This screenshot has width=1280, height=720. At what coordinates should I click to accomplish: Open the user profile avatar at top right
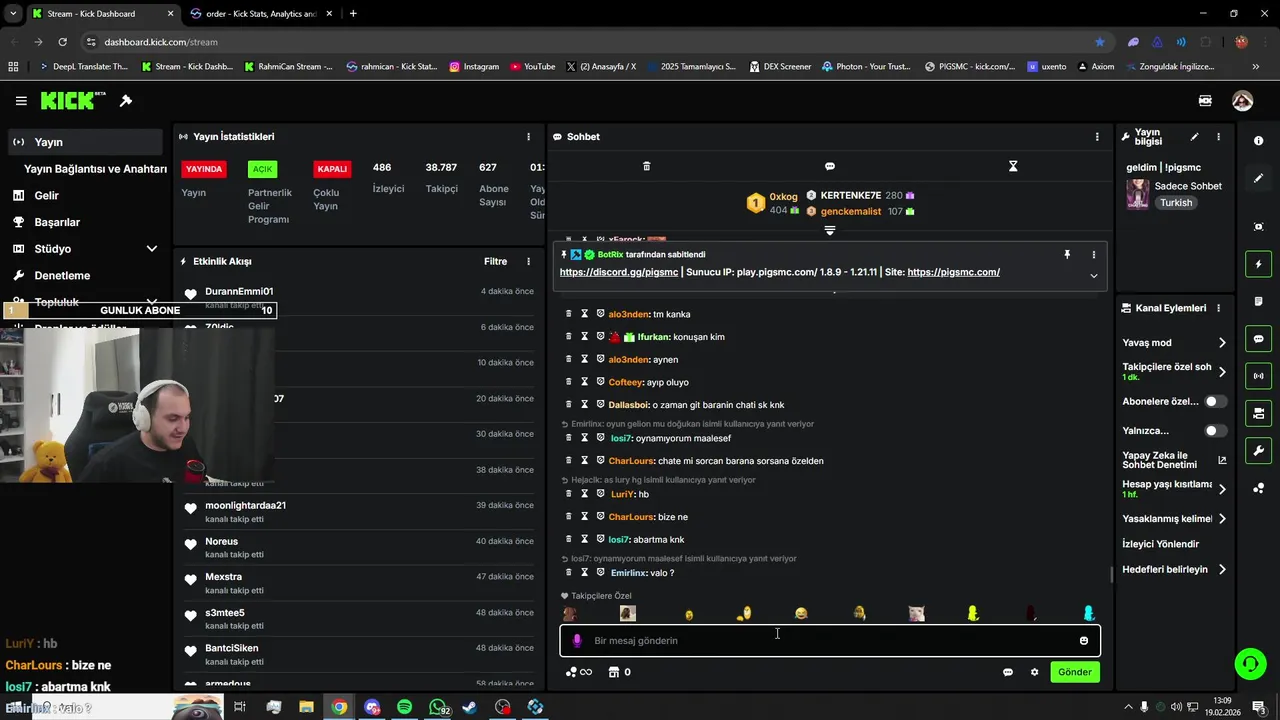(1242, 101)
